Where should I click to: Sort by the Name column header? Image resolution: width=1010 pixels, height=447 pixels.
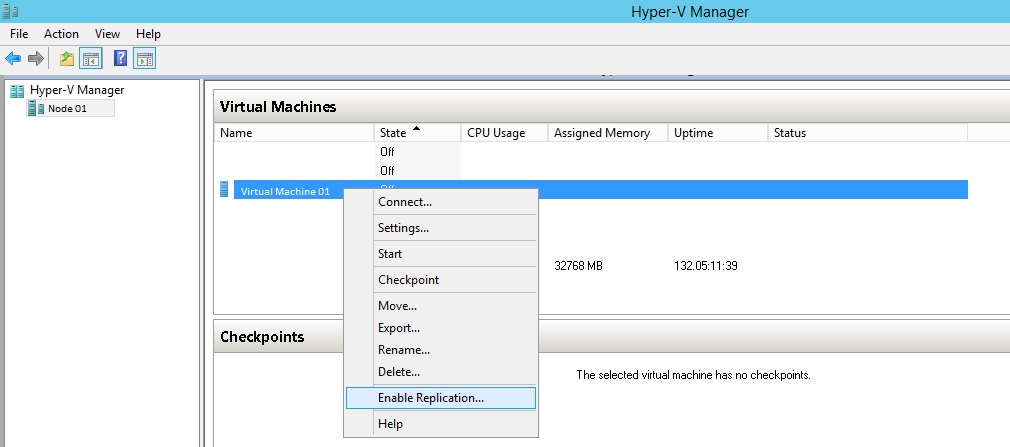pyautogui.click(x=294, y=133)
